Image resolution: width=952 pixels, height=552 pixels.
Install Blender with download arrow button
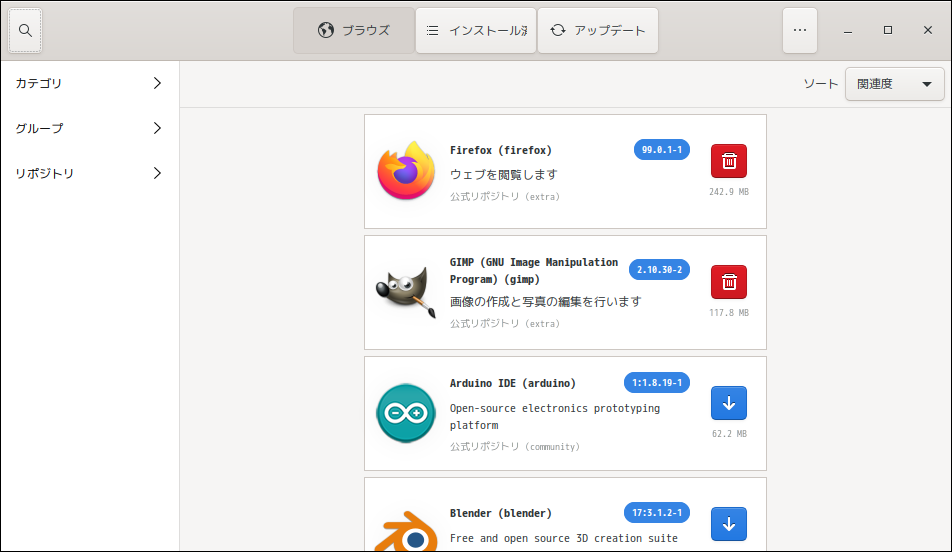tap(729, 523)
